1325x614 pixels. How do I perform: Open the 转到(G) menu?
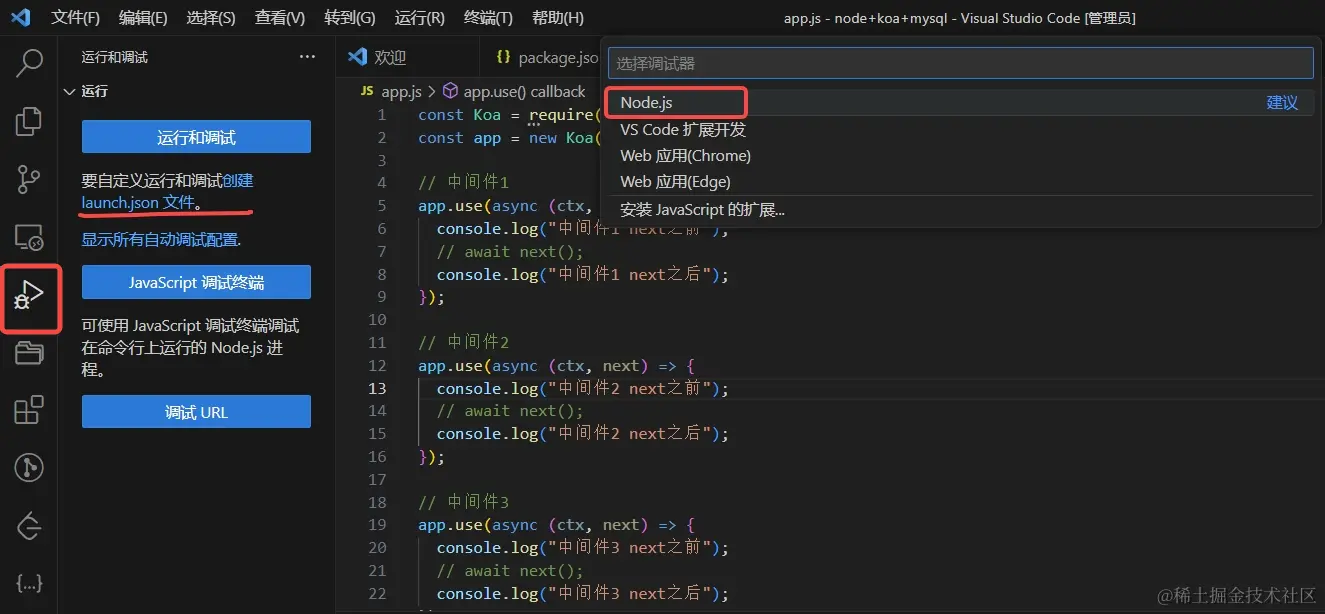click(x=350, y=18)
